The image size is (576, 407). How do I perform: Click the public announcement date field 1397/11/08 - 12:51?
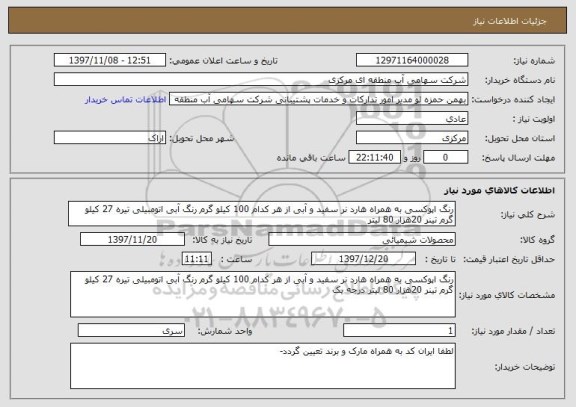(x=110, y=60)
